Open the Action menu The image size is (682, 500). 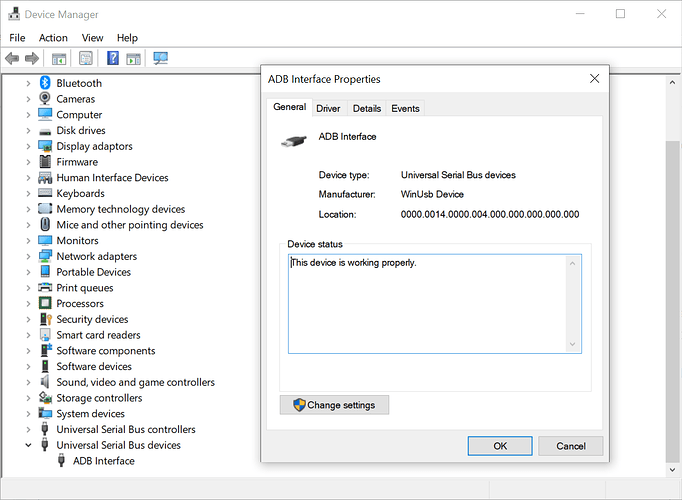pyautogui.click(x=53, y=38)
